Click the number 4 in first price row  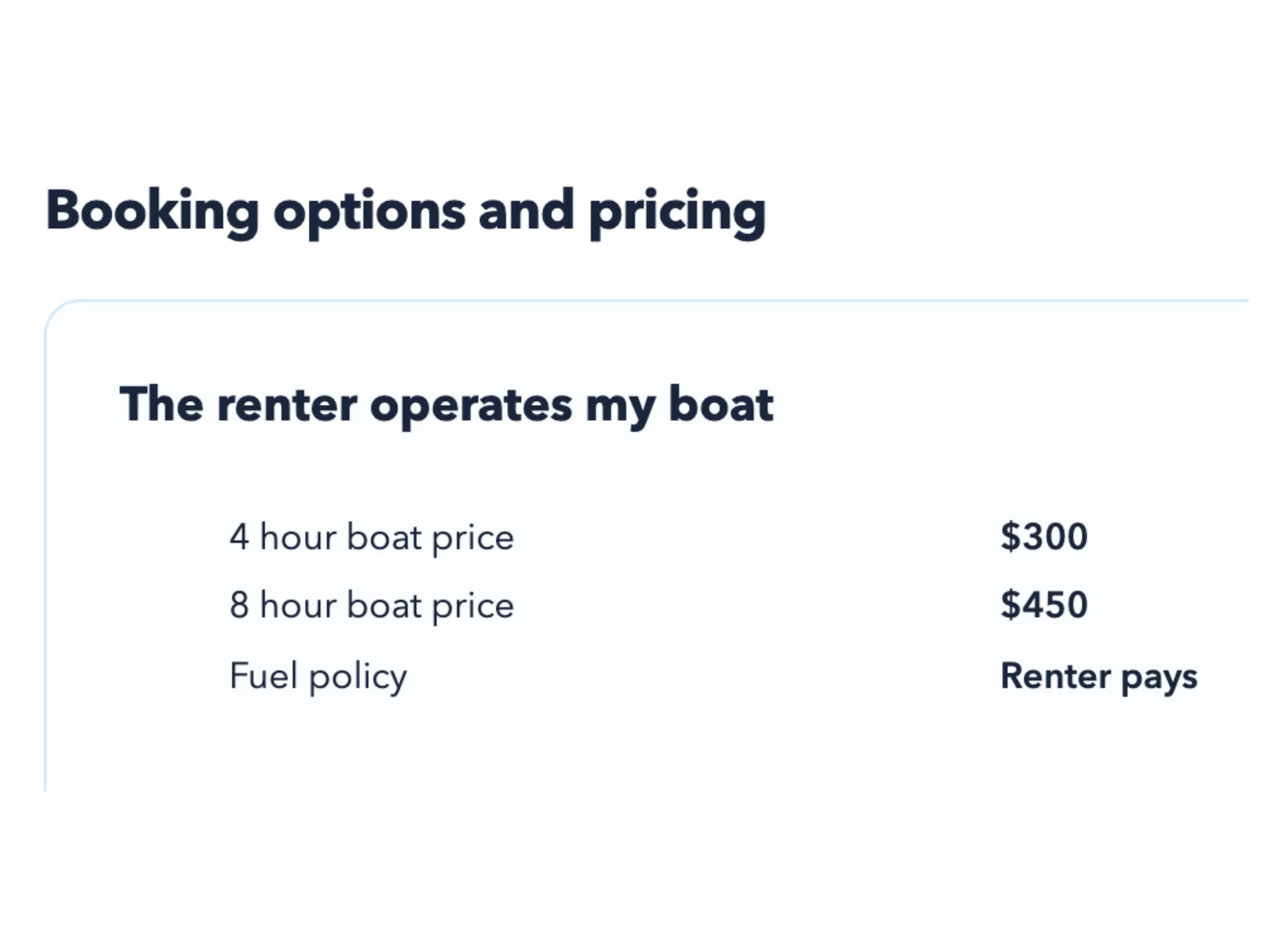coord(239,536)
